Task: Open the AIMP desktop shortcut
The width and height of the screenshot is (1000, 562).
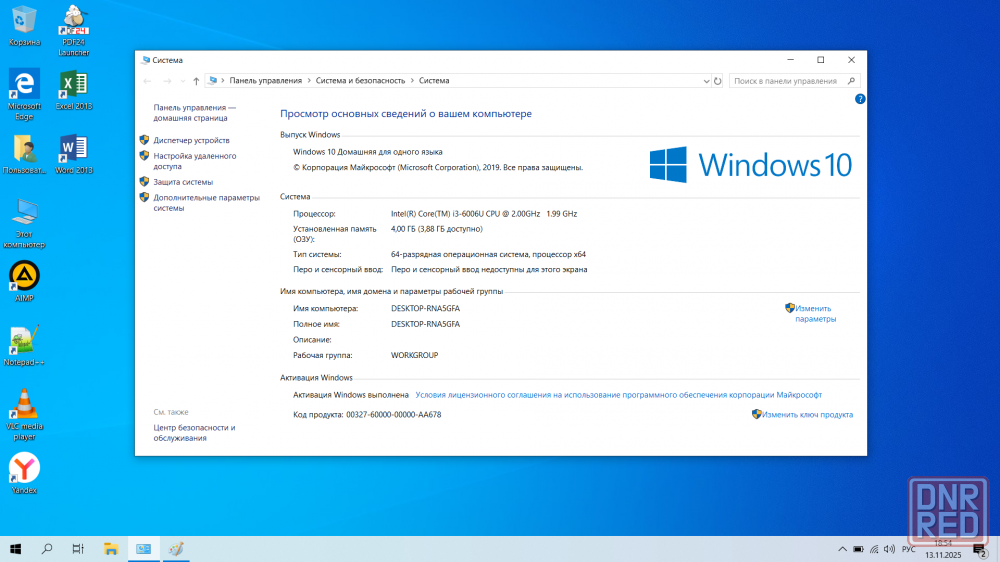Action: tap(24, 277)
